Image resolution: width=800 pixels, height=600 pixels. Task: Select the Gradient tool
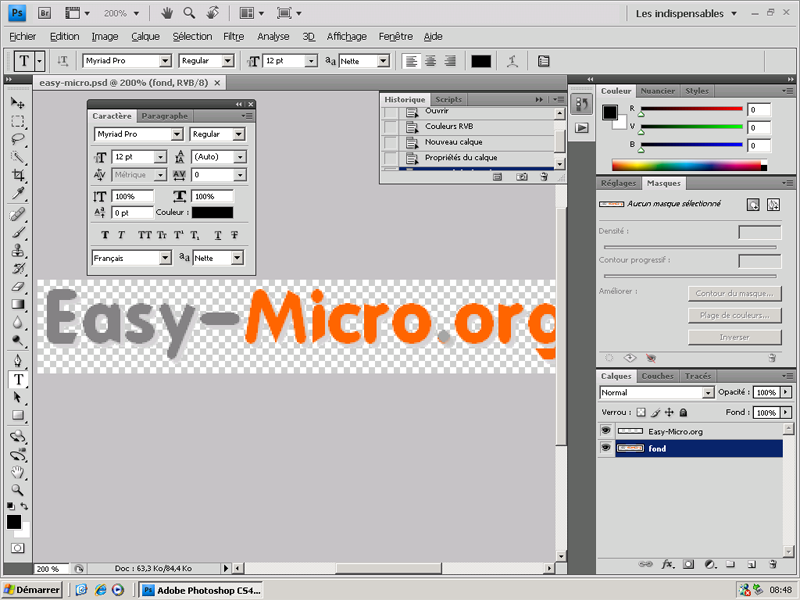18,304
